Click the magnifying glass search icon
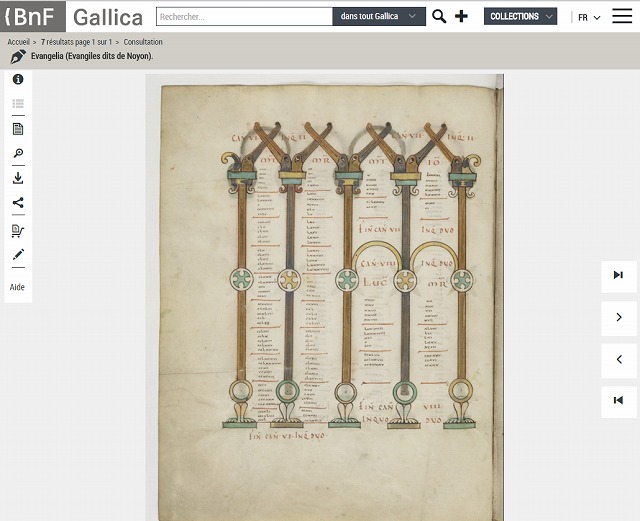 (x=439, y=16)
